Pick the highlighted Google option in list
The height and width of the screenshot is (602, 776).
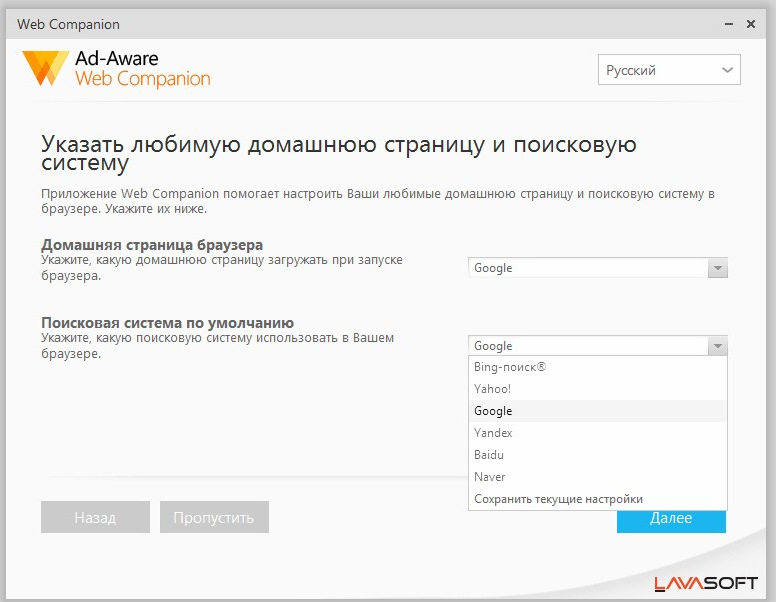[x=598, y=411]
